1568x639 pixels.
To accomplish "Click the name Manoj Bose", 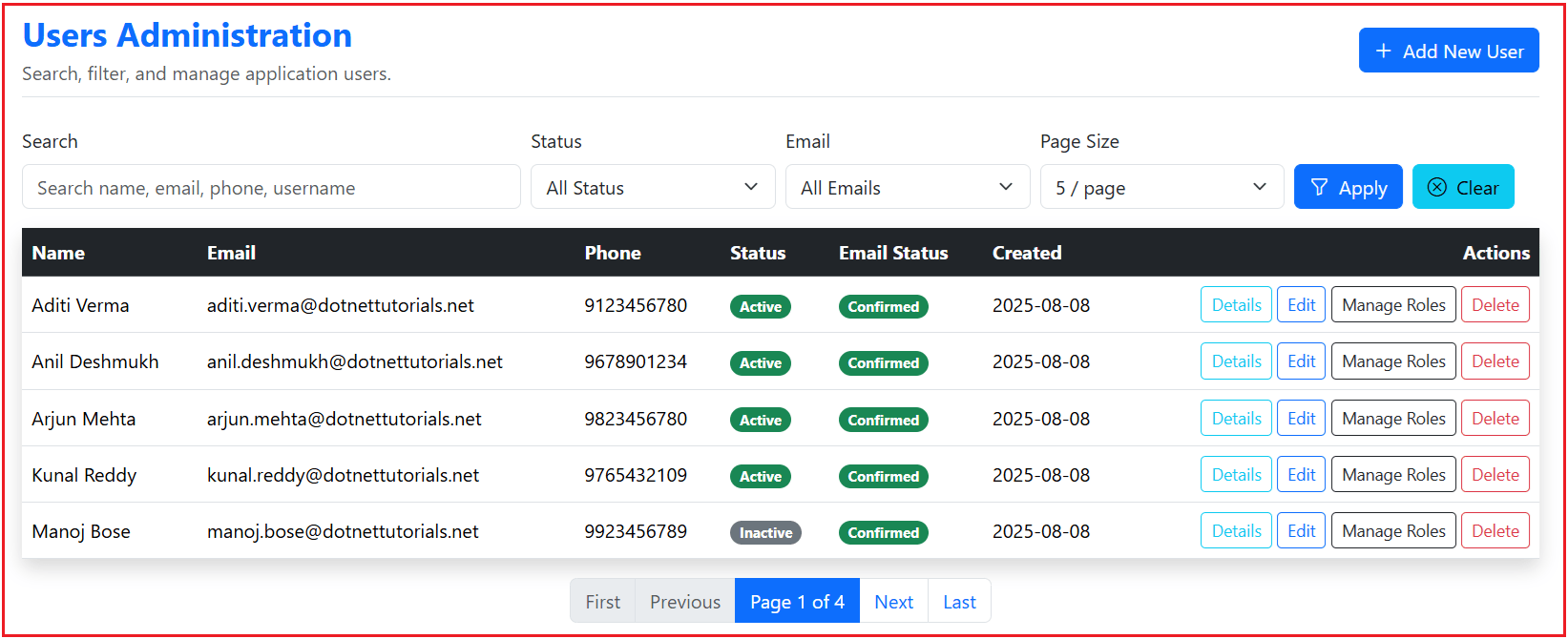I will pos(81,531).
